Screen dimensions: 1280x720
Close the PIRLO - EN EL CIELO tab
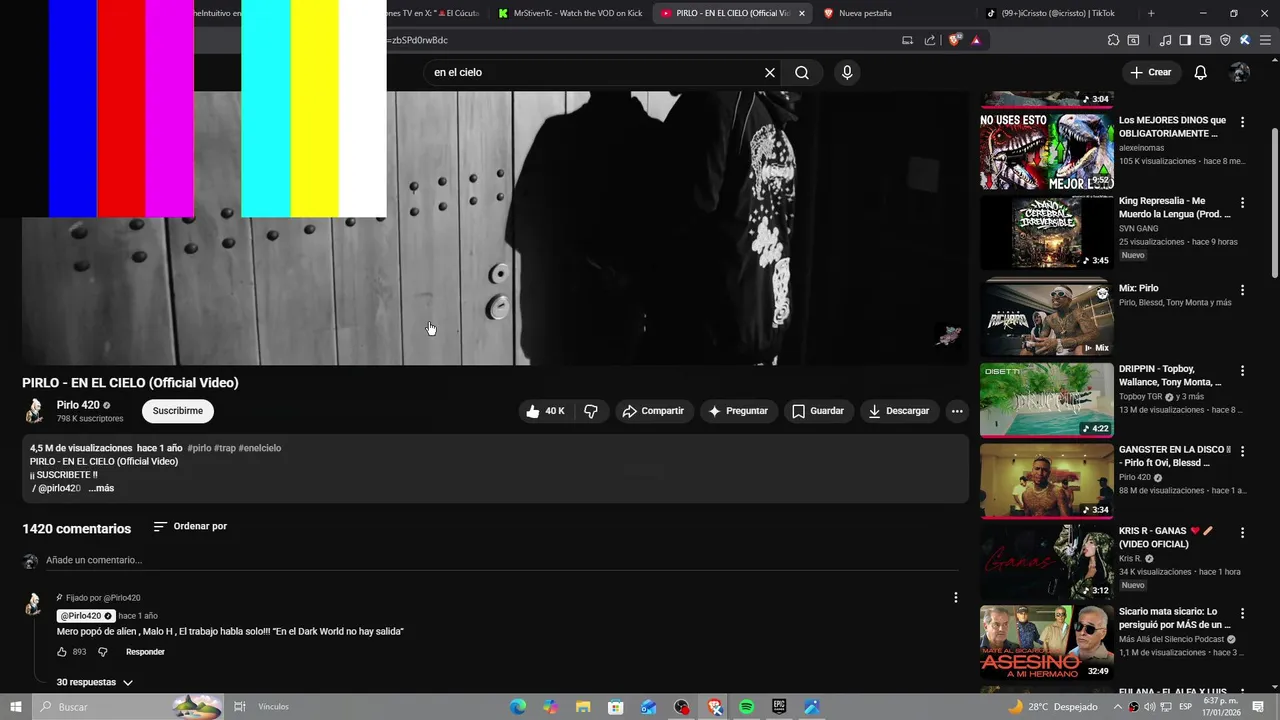[801, 14]
